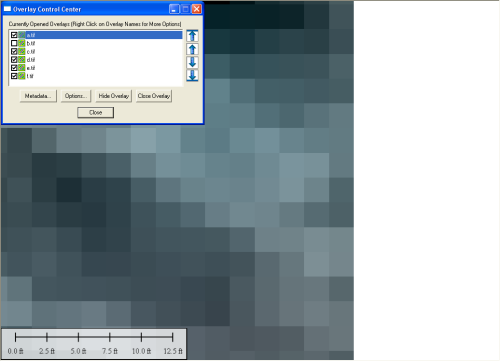Untick the f.tif overlay checkbox
This screenshot has width=500, height=361.
(x=14, y=76)
